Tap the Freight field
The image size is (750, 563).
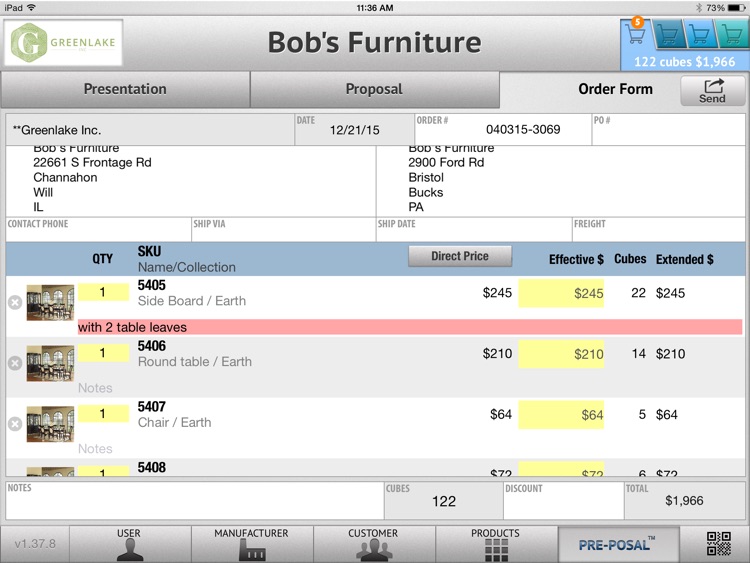click(659, 230)
